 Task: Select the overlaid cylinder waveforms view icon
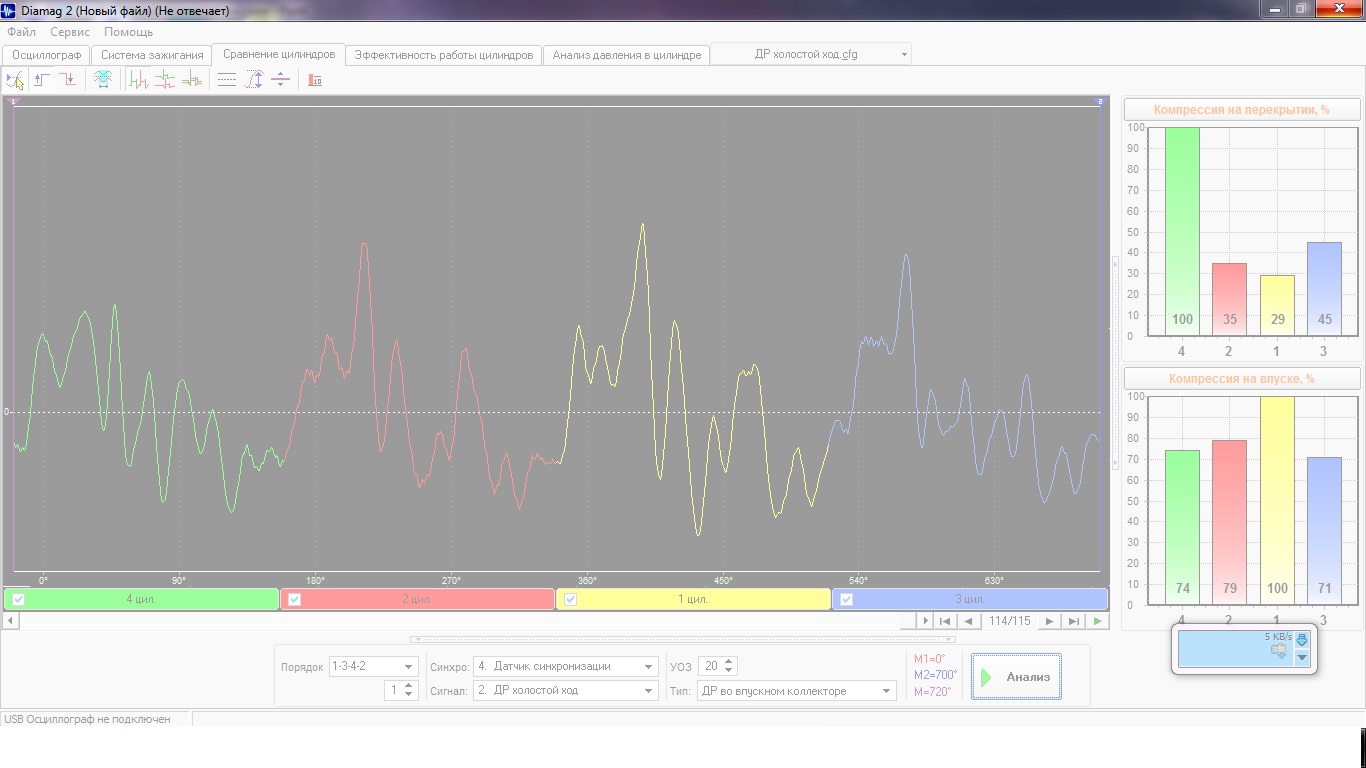point(191,80)
